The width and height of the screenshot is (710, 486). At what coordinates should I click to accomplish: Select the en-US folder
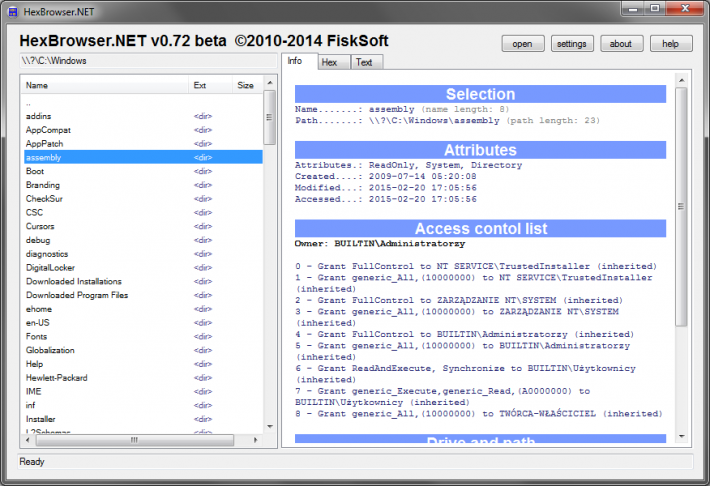click(x=143, y=322)
